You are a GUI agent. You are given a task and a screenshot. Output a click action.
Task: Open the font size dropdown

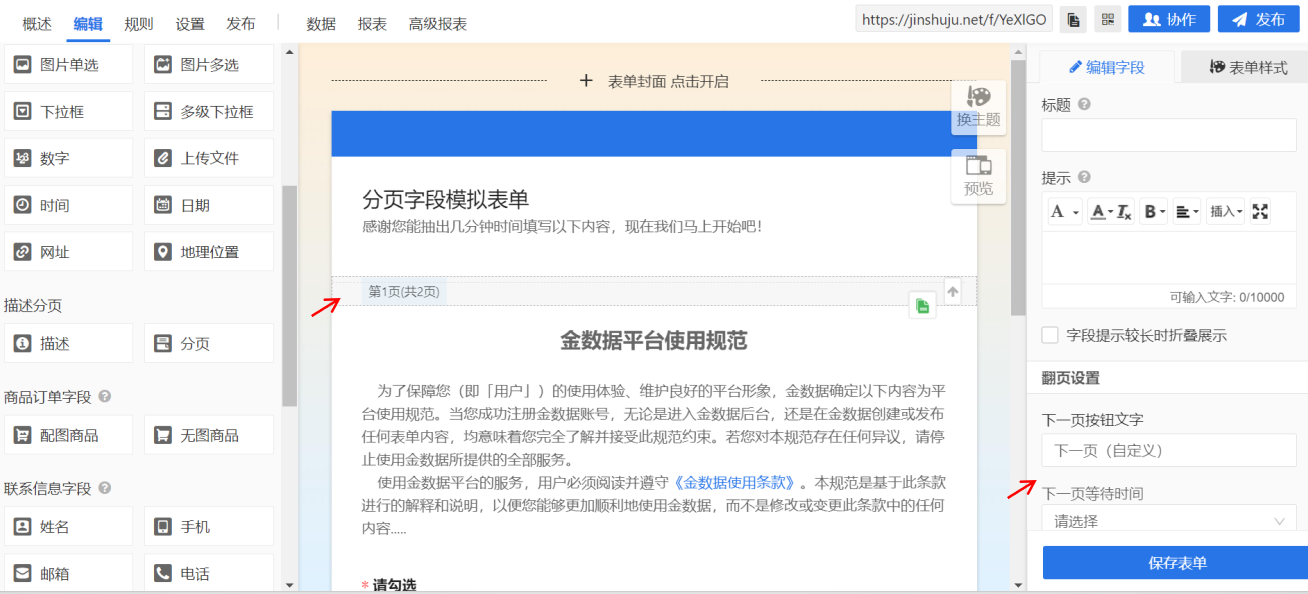coord(1064,211)
